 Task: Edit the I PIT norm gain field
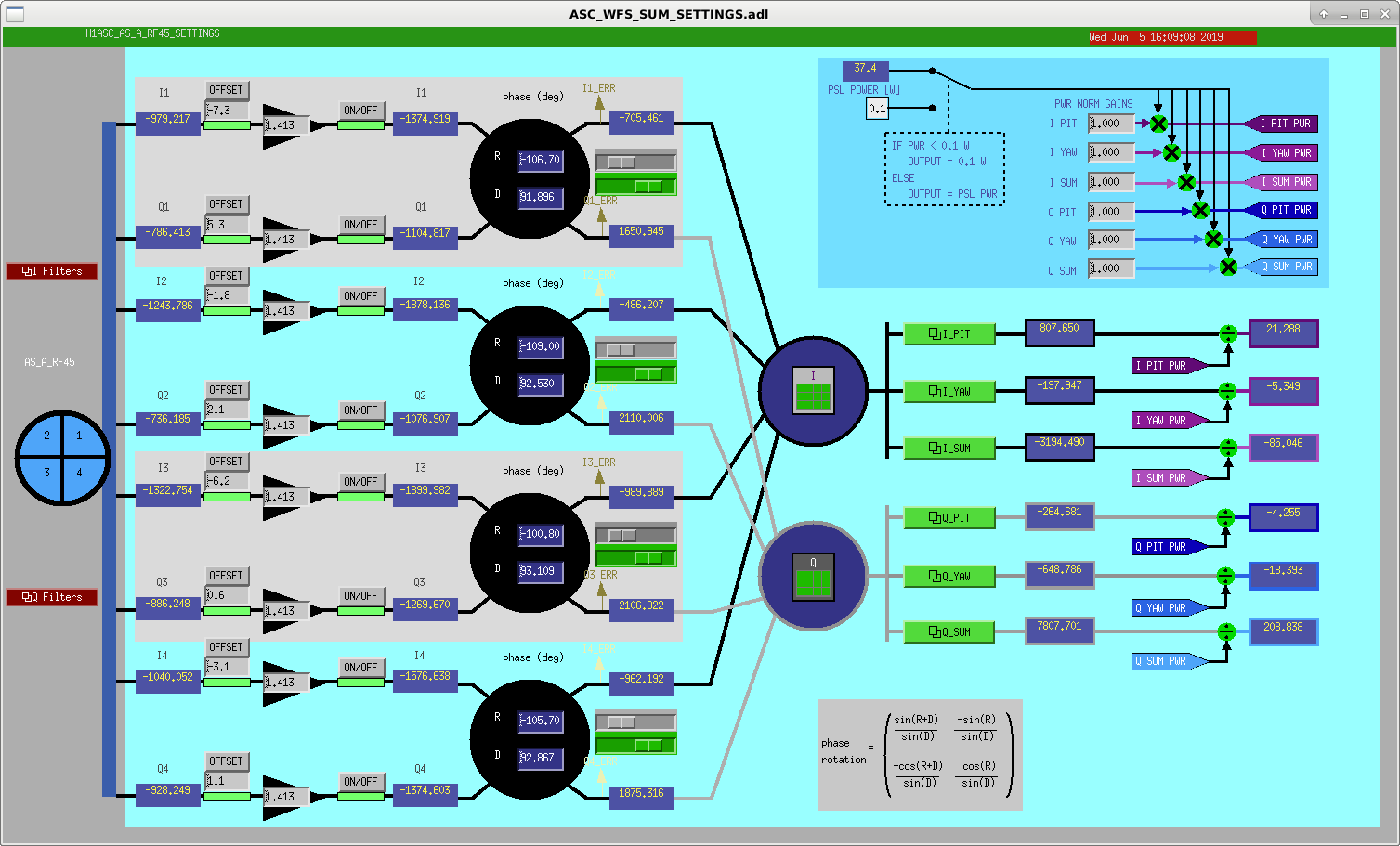[x=1111, y=124]
